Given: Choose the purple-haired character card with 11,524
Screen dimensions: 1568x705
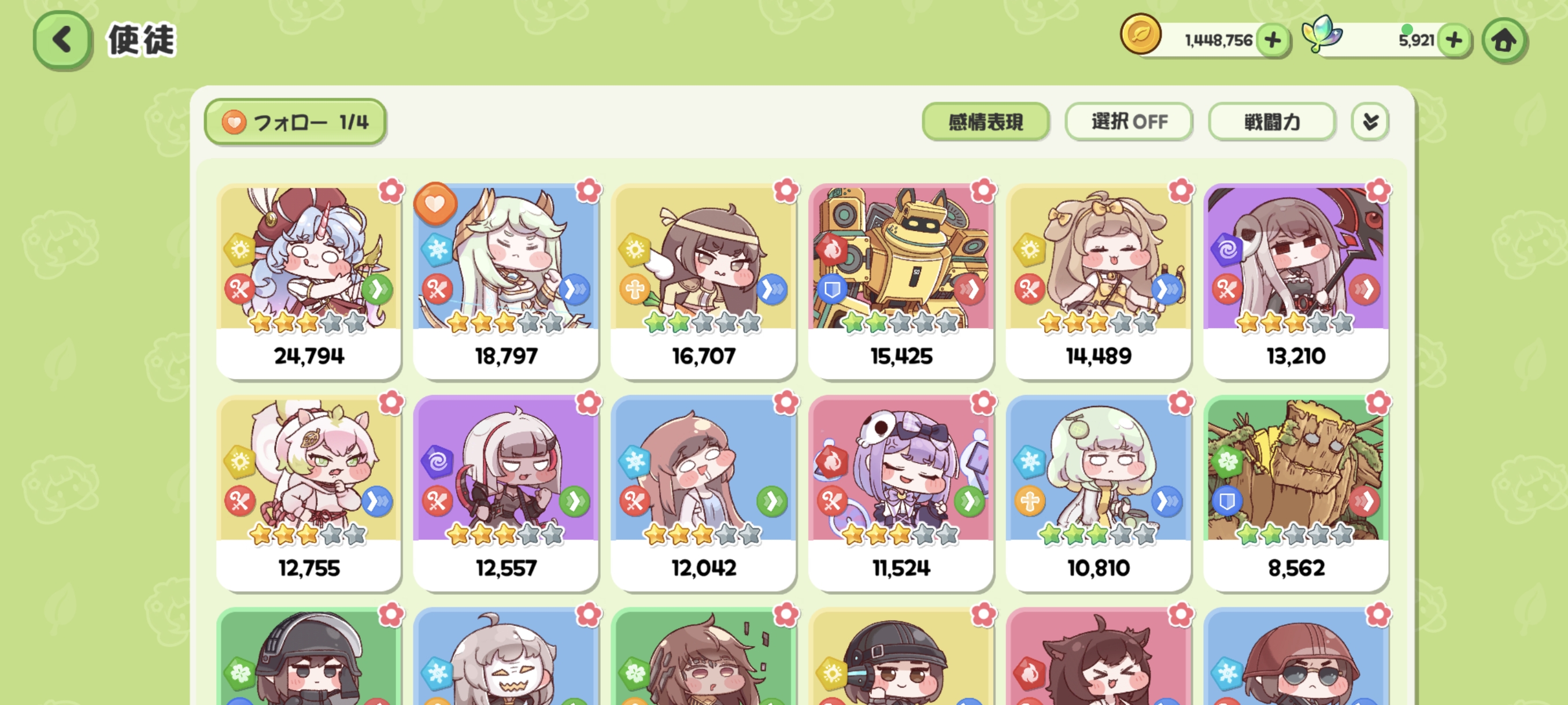Looking at the screenshot, I should pyautogui.click(x=901, y=494).
